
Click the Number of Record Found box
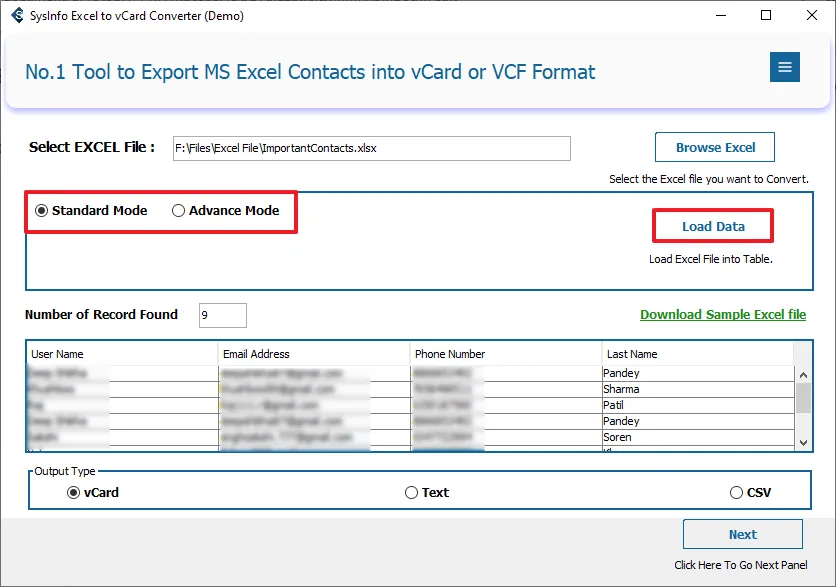222,315
